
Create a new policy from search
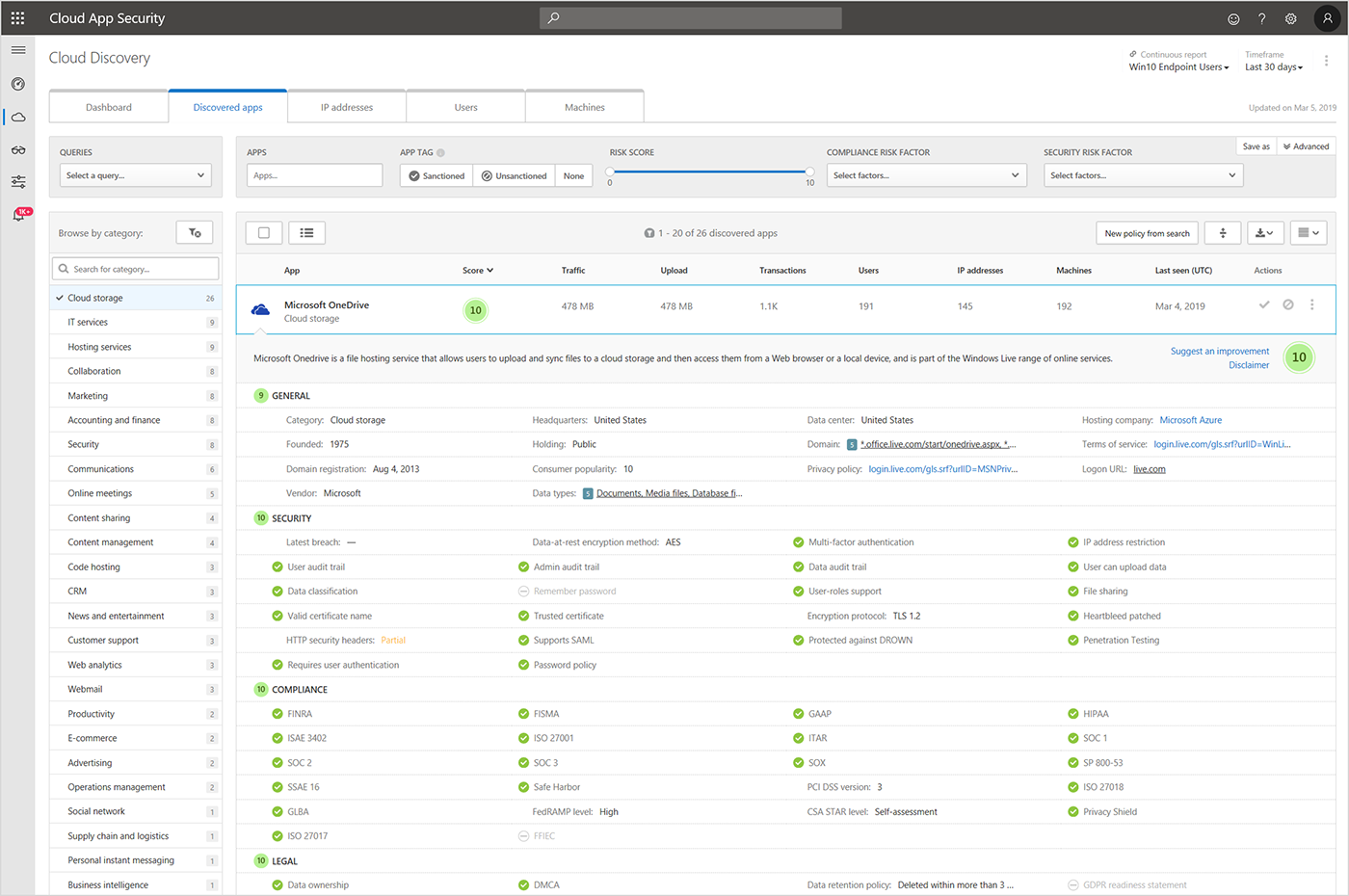pos(1147,232)
